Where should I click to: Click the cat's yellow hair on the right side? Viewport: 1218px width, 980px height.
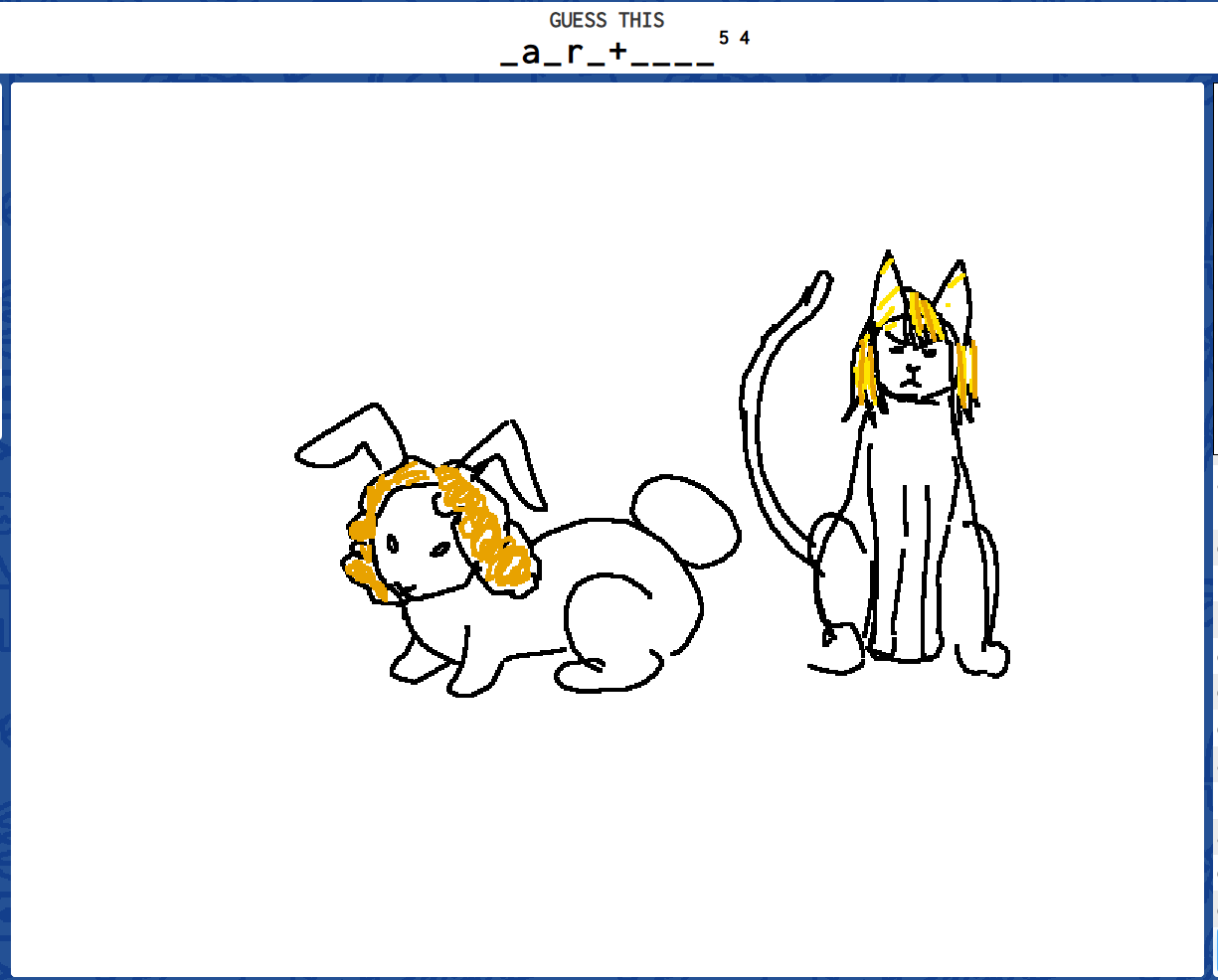click(x=967, y=373)
